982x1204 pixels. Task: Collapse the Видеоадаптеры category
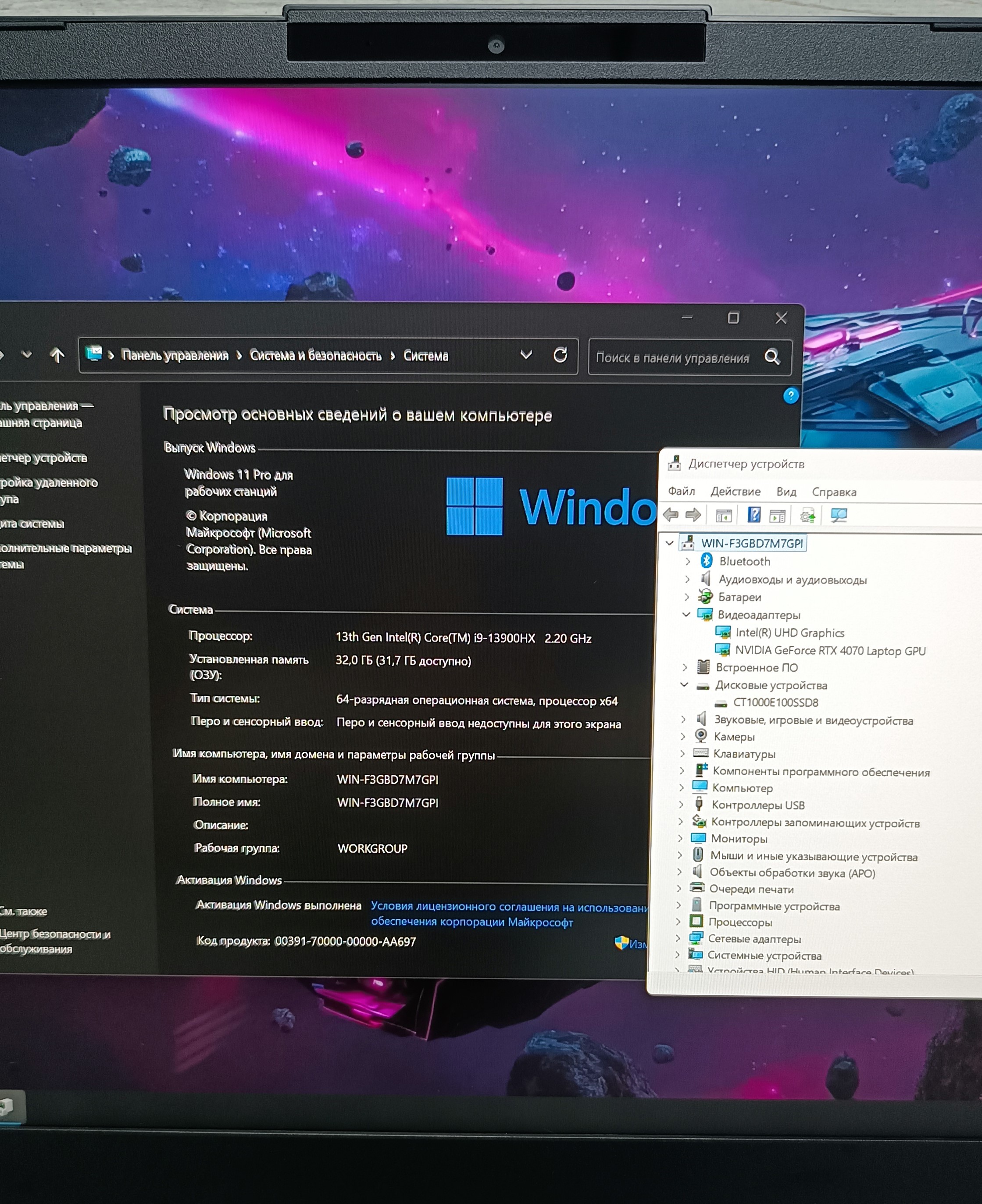coord(686,614)
